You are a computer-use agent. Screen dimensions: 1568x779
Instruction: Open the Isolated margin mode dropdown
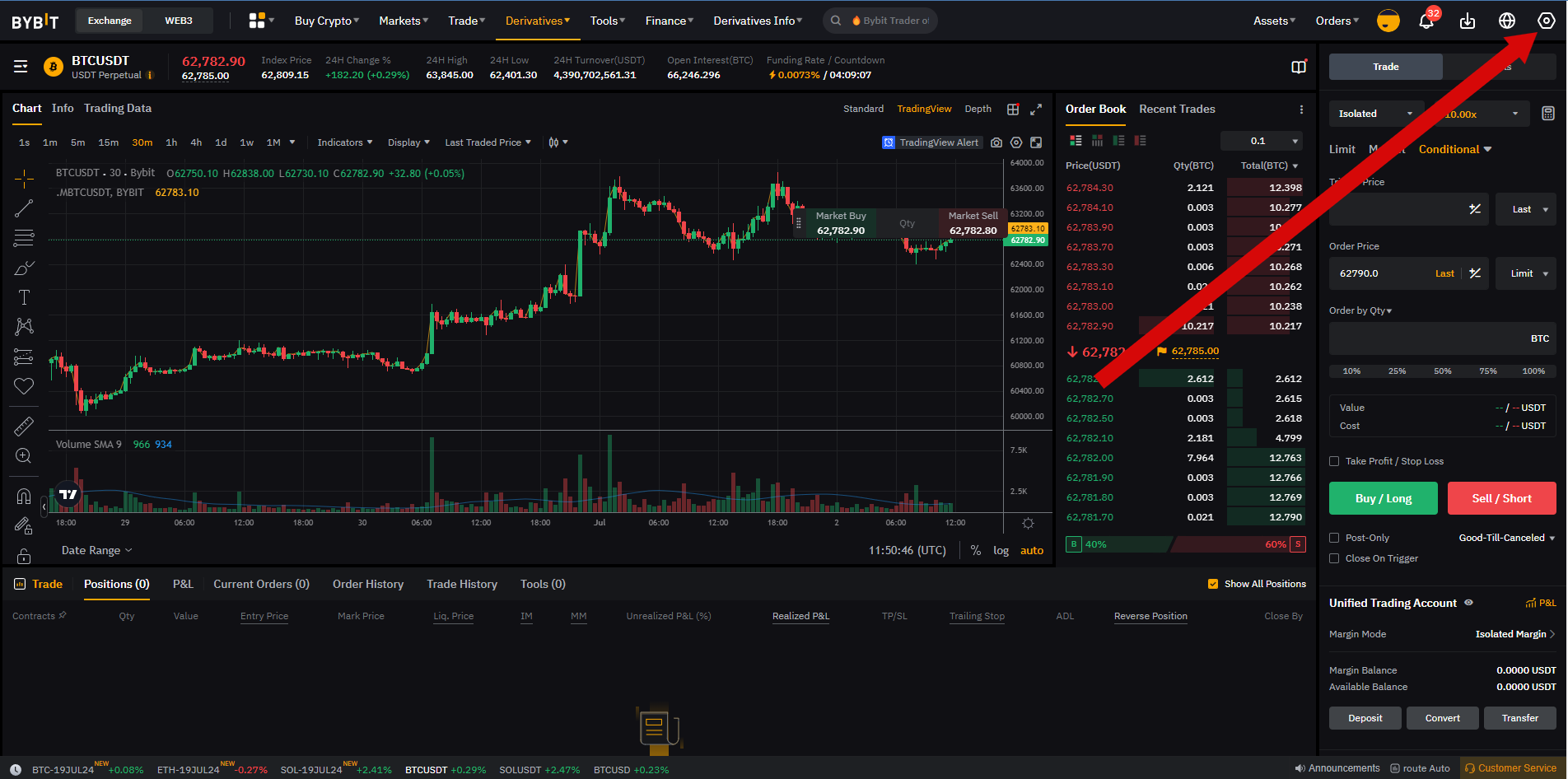coord(1375,114)
